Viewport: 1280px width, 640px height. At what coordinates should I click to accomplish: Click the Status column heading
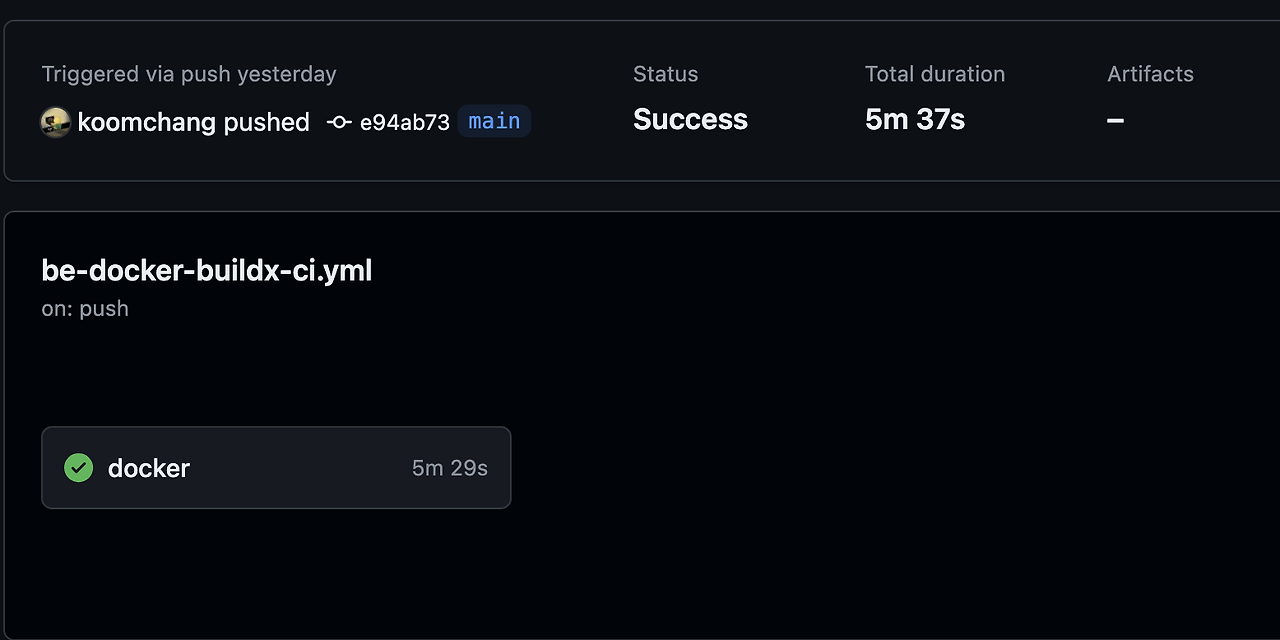point(665,73)
